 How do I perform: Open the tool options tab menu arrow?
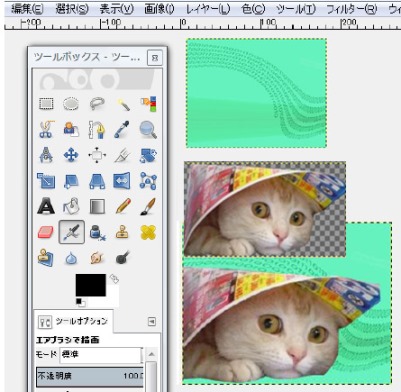152,321
